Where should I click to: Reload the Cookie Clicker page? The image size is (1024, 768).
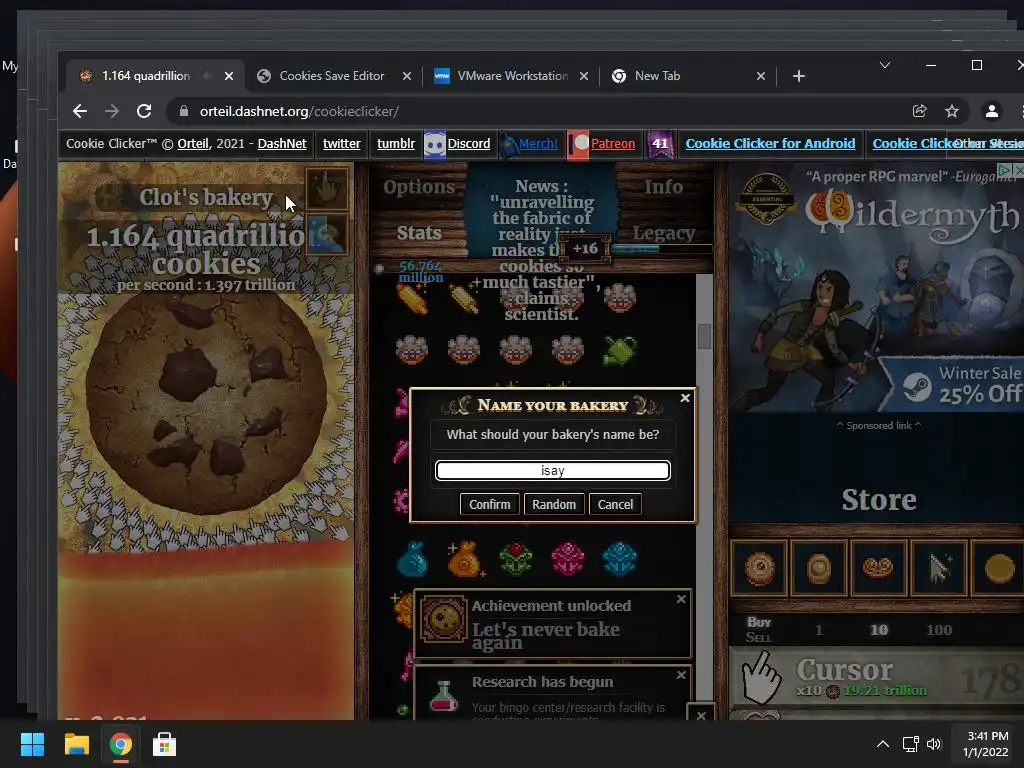(144, 111)
